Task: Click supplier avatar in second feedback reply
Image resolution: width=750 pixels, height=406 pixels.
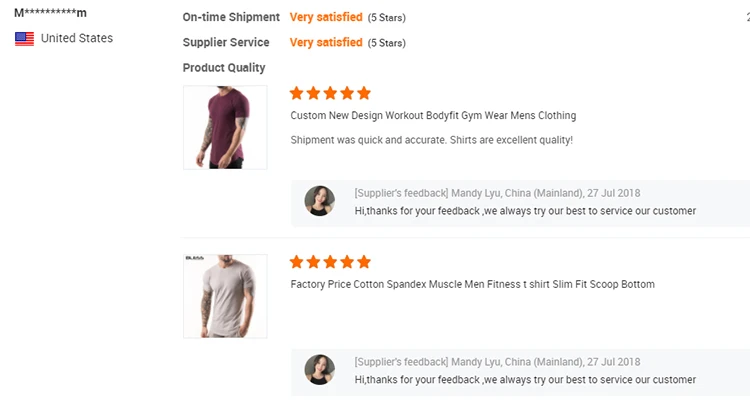Action: click(320, 370)
